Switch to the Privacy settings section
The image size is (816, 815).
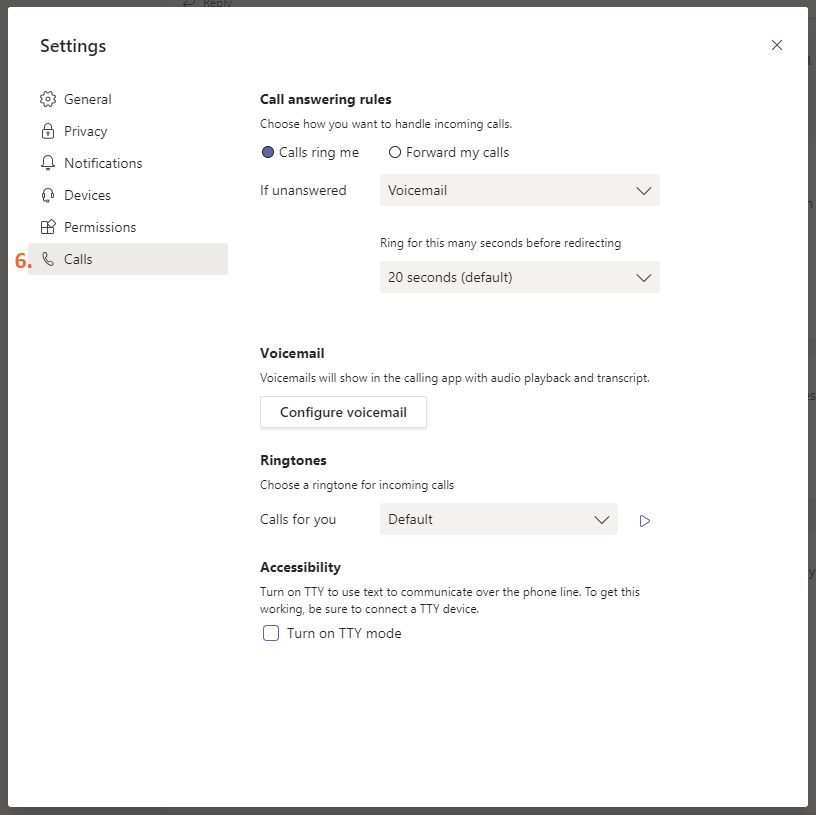coord(85,131)
